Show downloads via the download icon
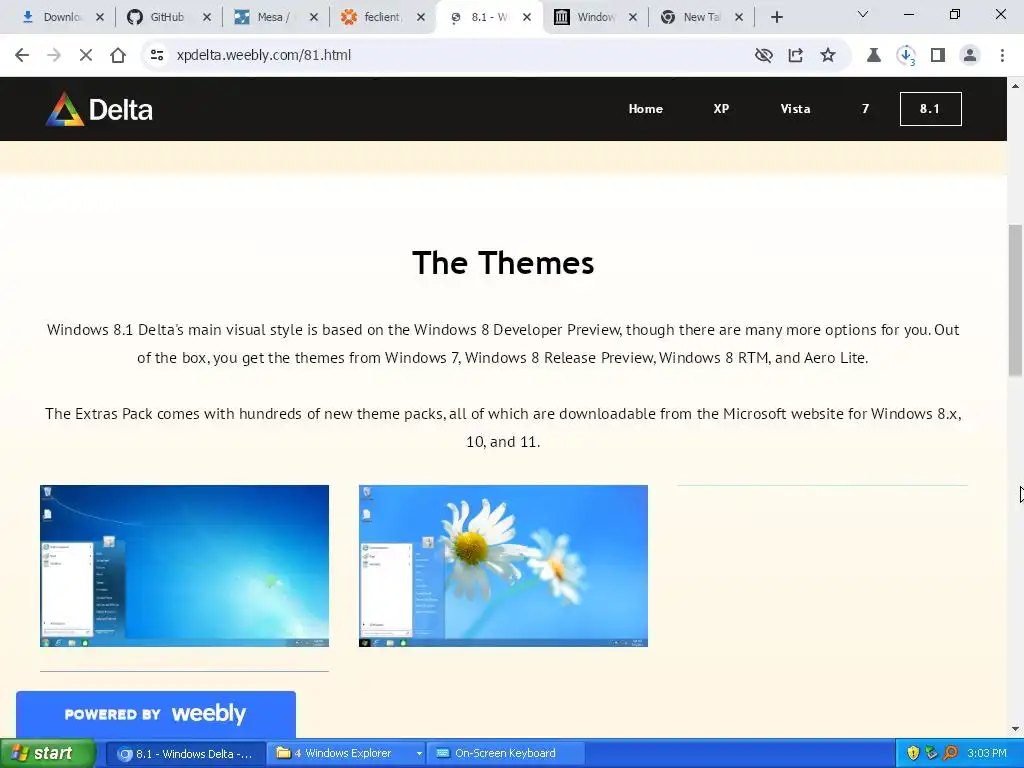 tap(906, 55)
